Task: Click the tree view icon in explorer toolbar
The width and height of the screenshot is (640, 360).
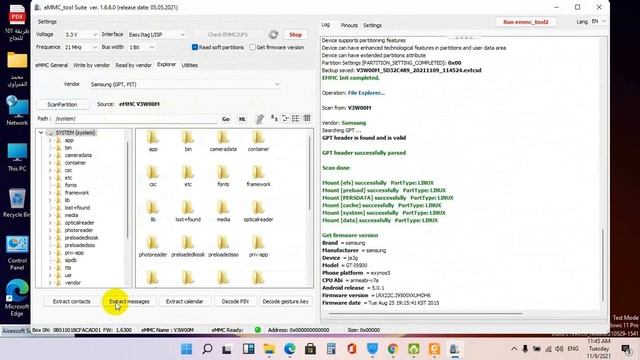Action: pos(285,118)
